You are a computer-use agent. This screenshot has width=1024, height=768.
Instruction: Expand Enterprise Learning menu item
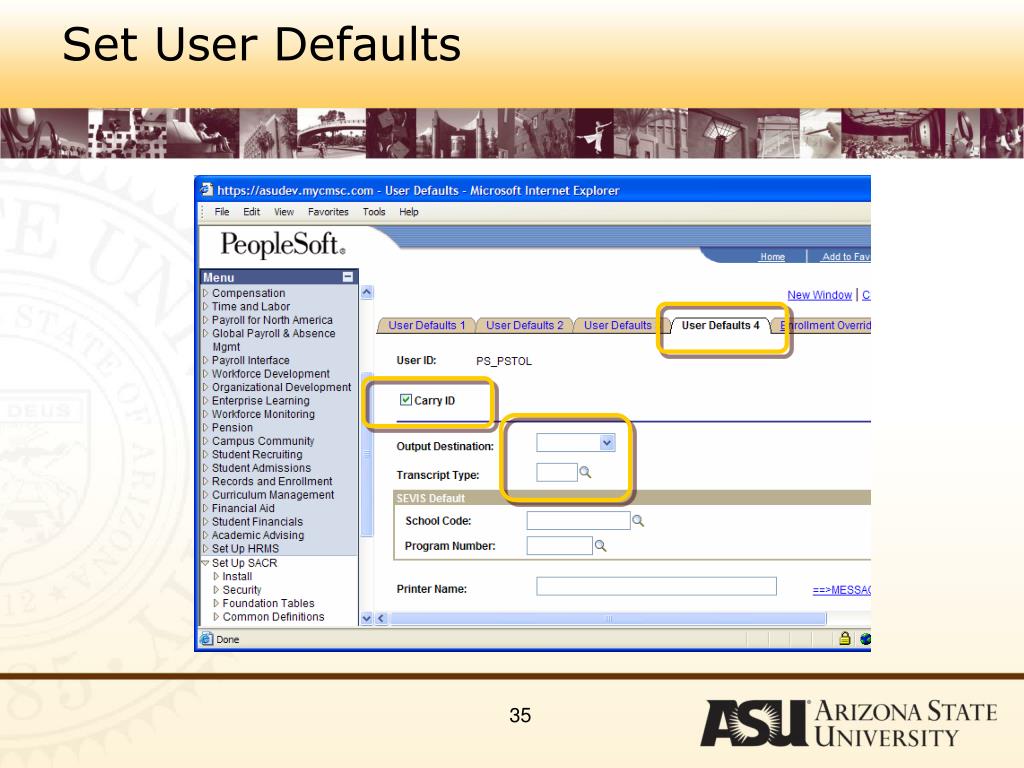coord(206,401)
